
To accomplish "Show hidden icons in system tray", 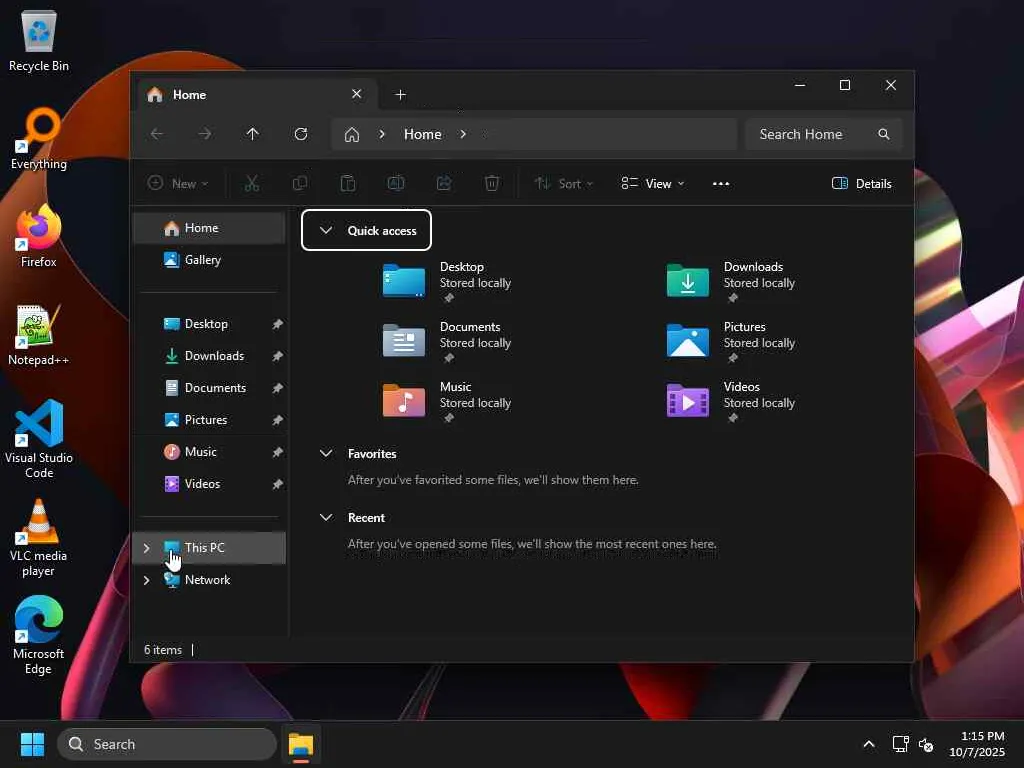I will [869, 744].
